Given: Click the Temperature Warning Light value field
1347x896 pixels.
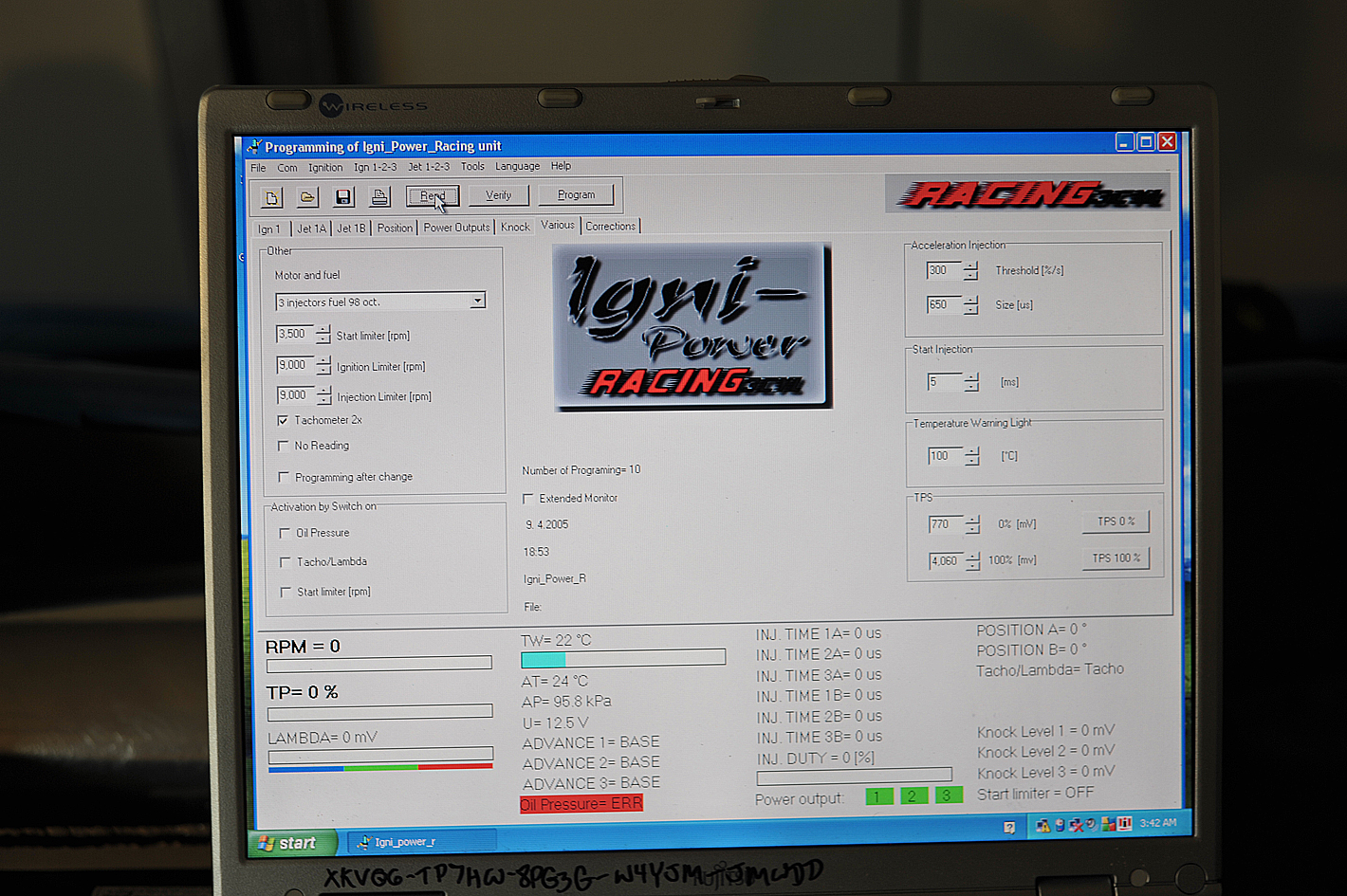Looking at the screenshot, I should [943, 456].
